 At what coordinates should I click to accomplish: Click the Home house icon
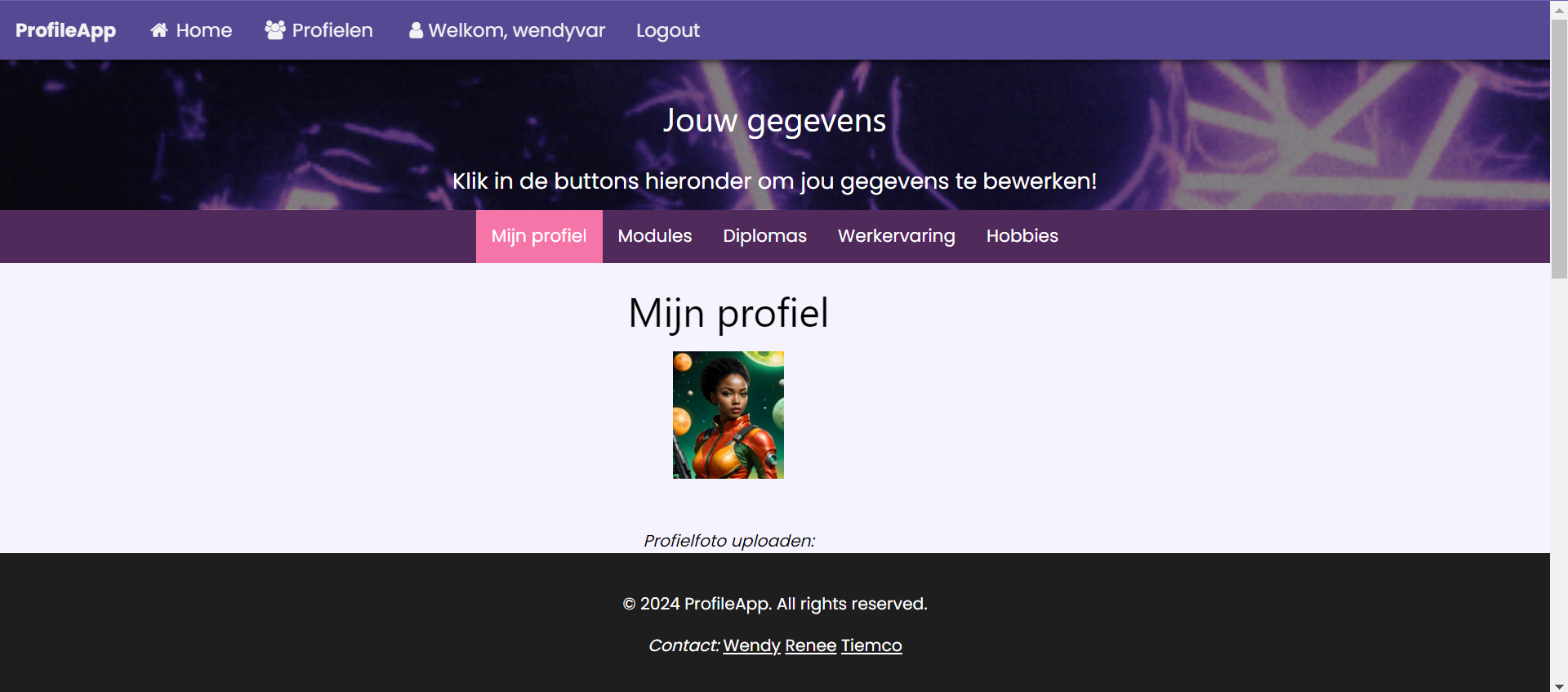click(159, 30)
